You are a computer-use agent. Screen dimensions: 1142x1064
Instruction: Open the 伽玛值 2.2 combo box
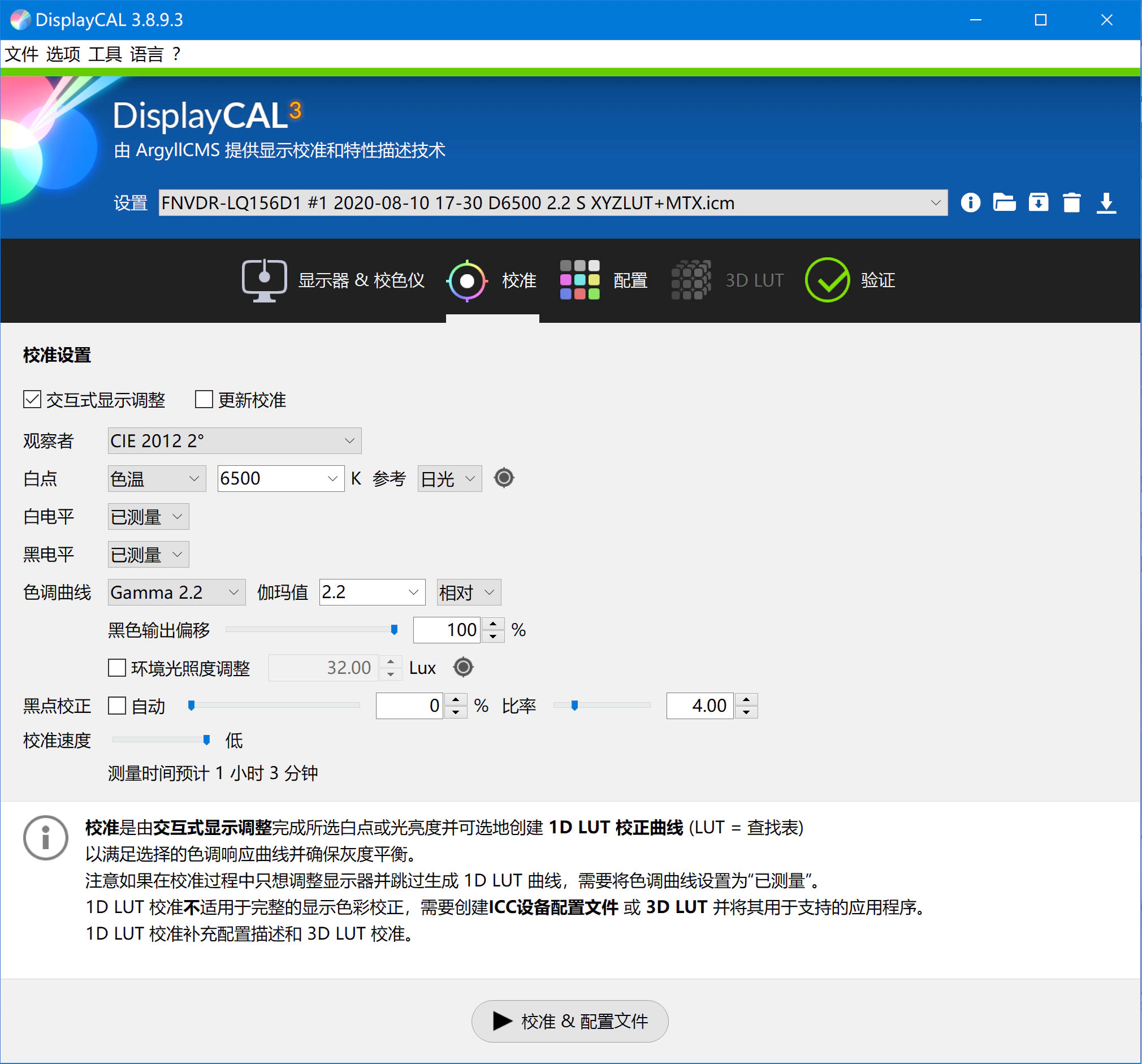pos(372,592)
